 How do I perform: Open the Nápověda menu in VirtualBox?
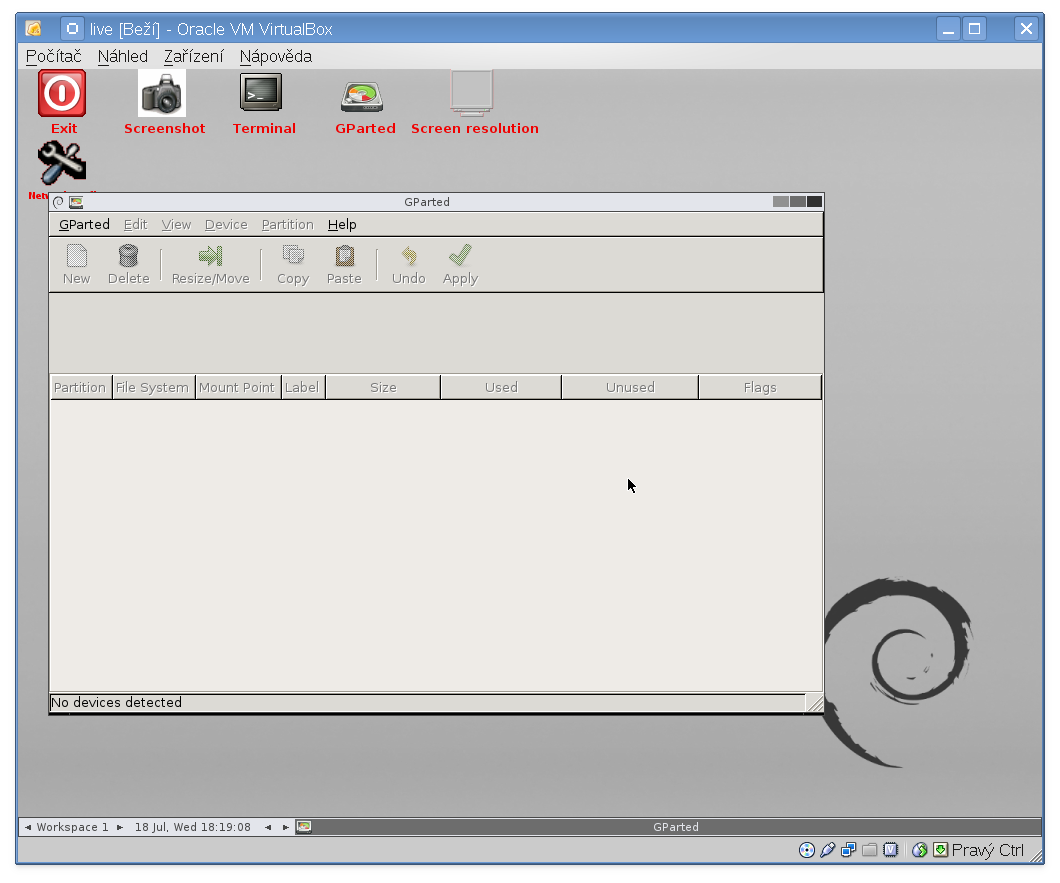(276, 56)
